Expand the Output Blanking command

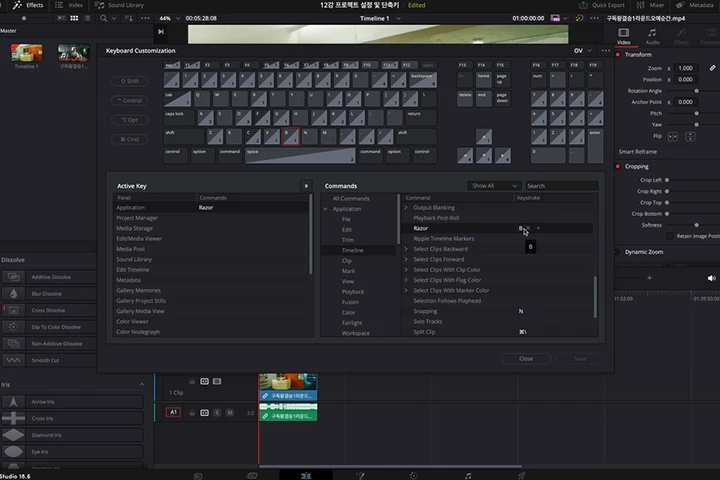[406, 208]
